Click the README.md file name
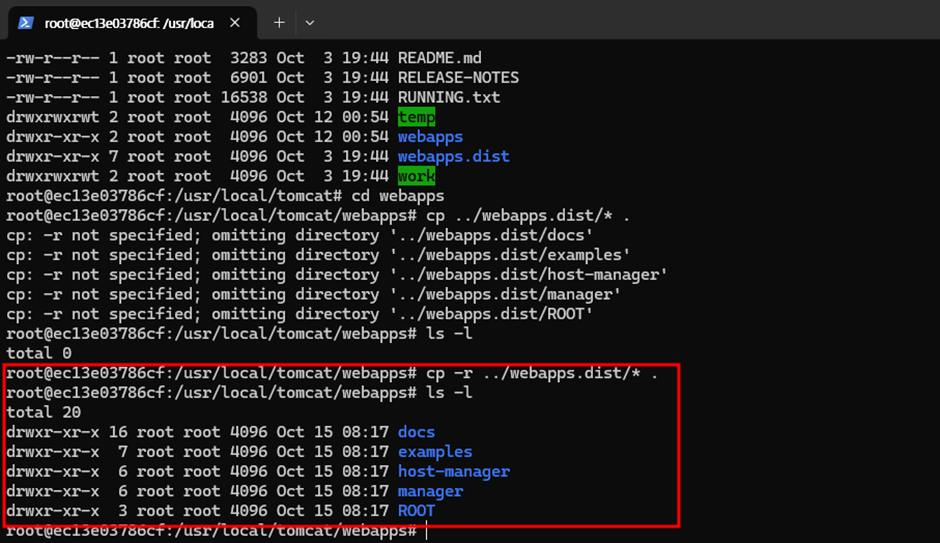This screenshot has height=543, width=940. (x=439, y=58)
